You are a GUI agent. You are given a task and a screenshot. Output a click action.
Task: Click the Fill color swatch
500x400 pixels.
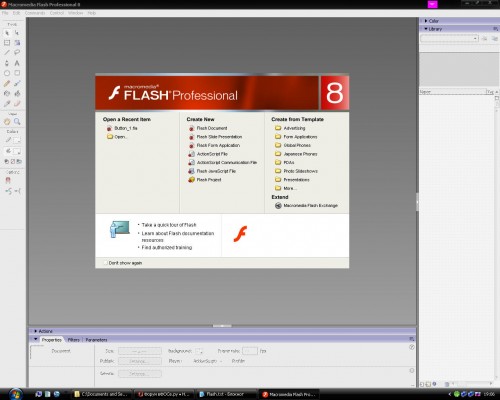pos(17,151)
